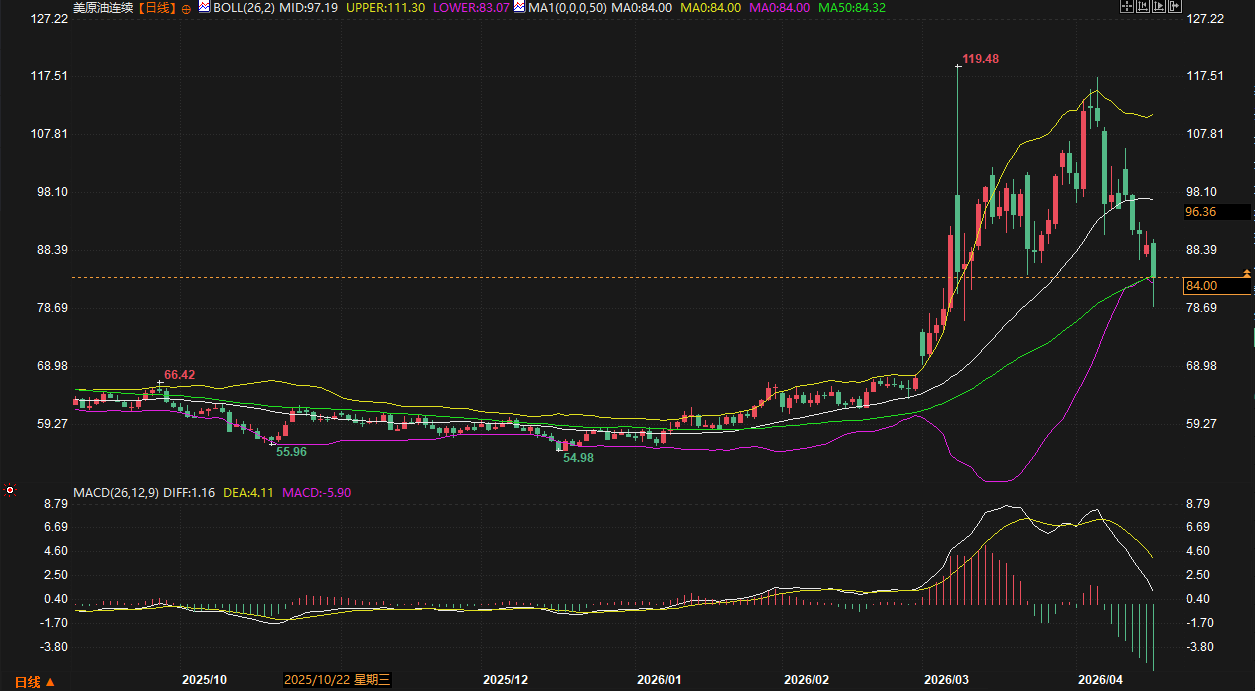Click the 54.98 low price label
This screenshot has height=691, width=1255.
pyautogui.click(x=578, y=457)
